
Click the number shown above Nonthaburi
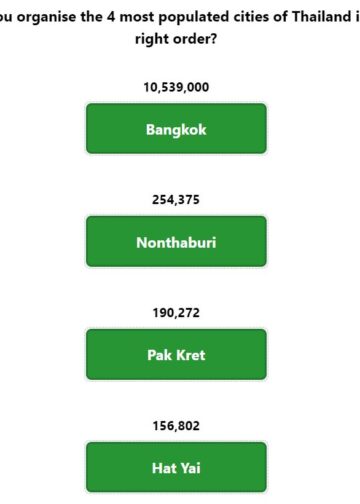coord(176,200)
